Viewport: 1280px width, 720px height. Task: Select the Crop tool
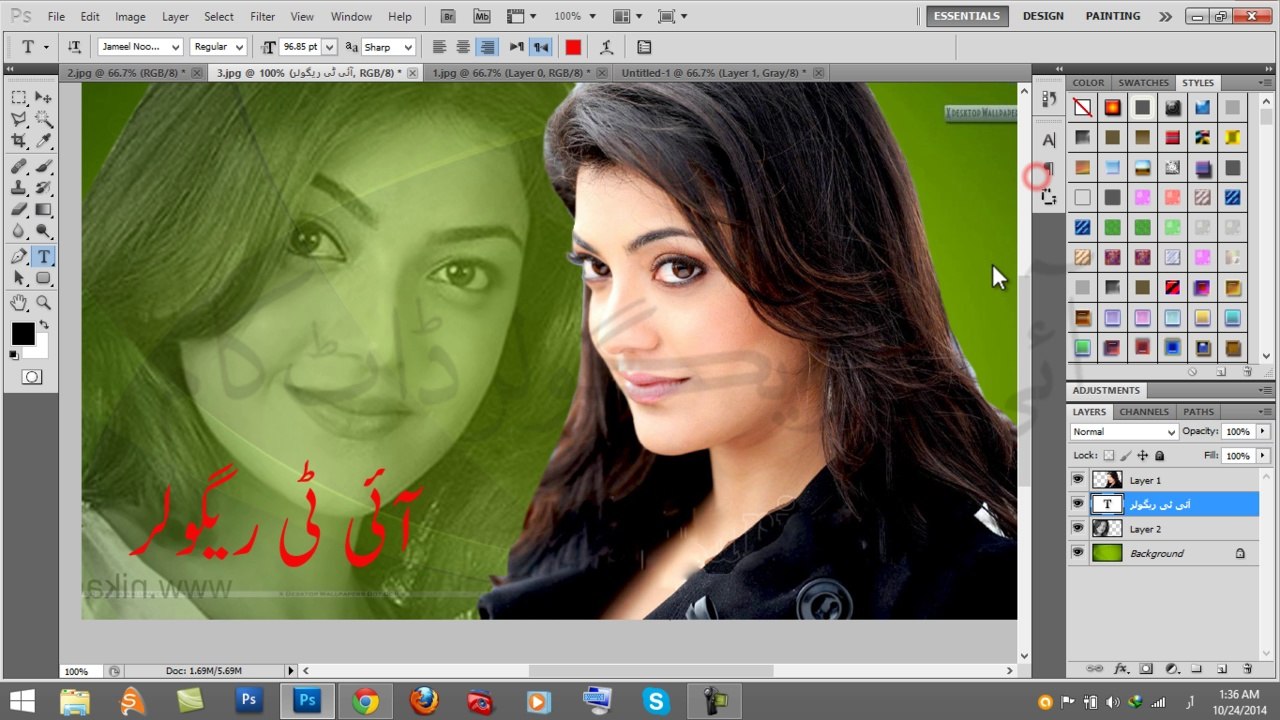tap(19, 141)
